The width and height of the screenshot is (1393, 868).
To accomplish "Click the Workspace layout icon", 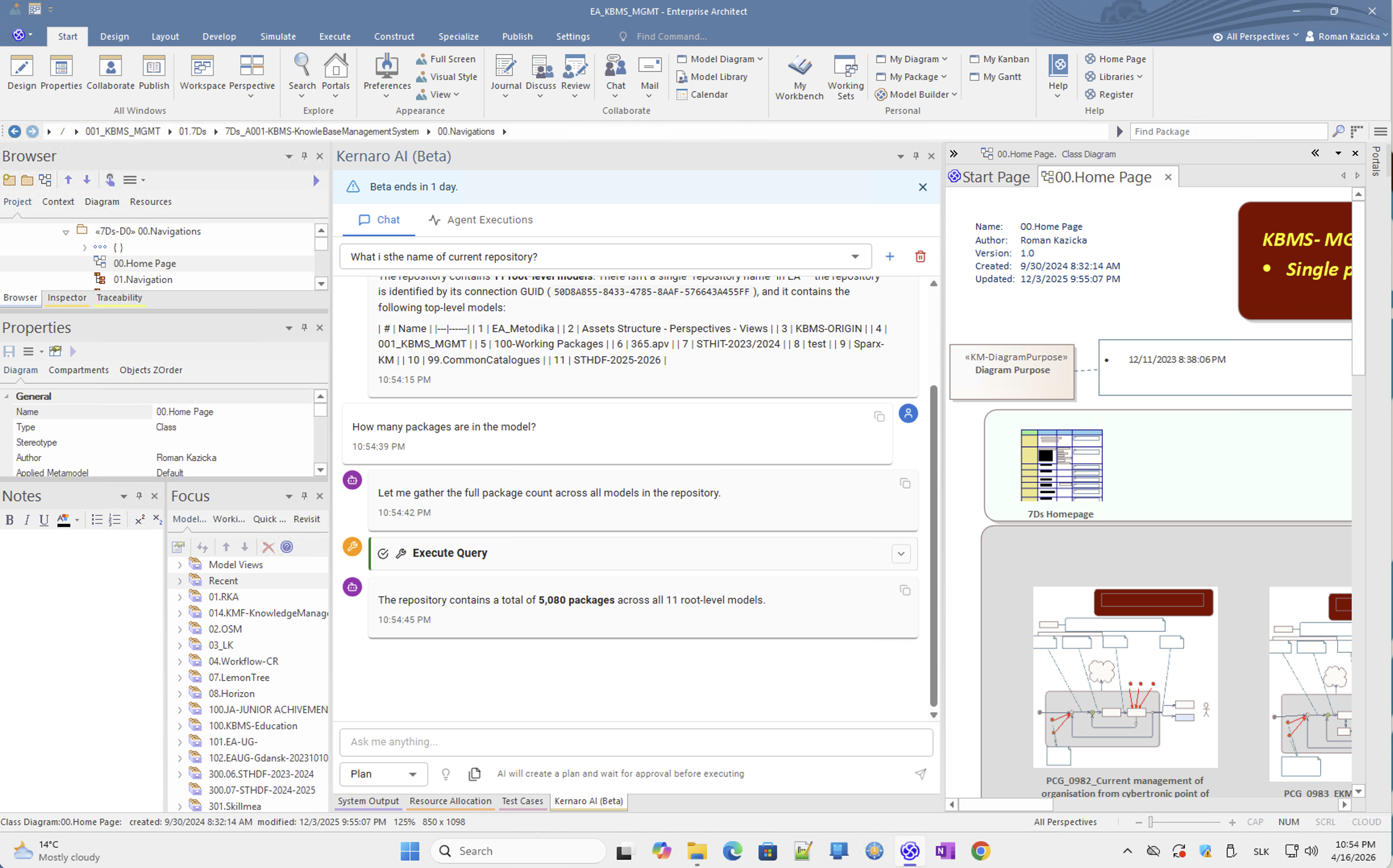I will click(203, 73).
